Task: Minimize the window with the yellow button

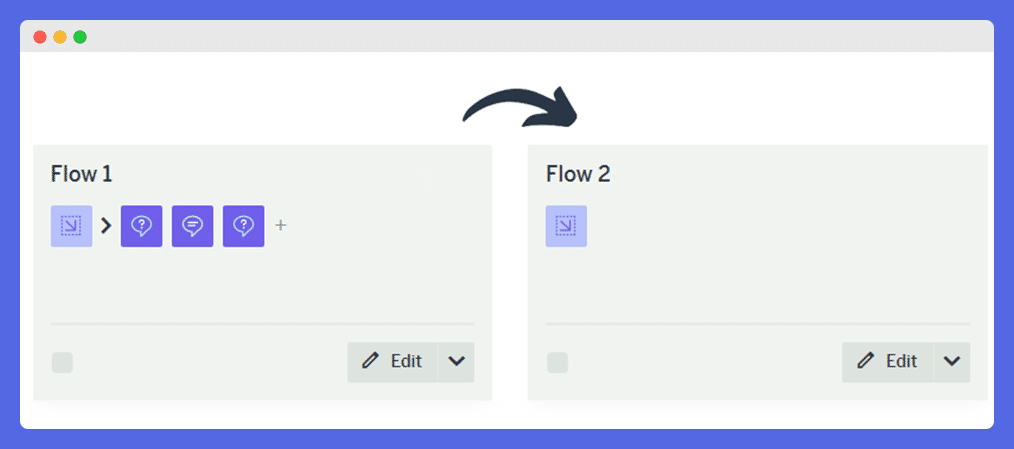Action: (60, 37)
